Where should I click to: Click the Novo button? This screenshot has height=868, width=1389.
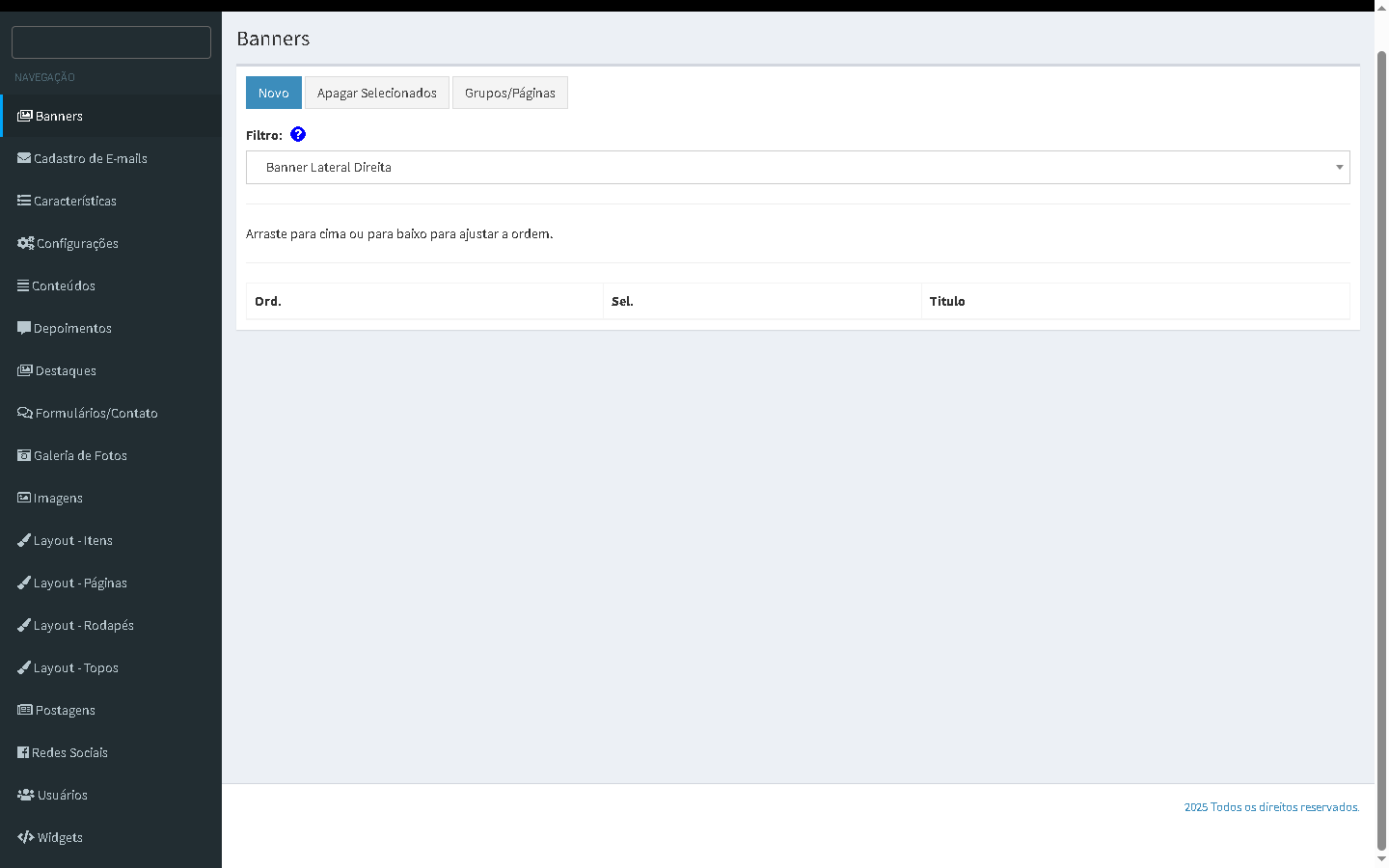click(274, 93)
